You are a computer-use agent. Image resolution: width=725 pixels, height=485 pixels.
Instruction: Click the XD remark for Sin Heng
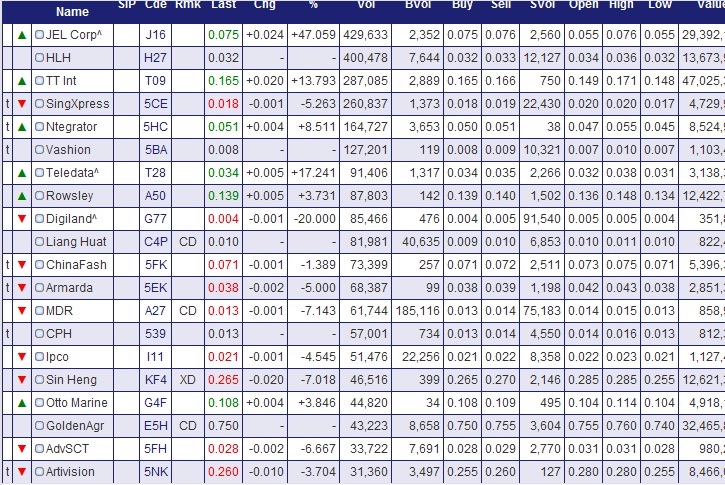pos(188,380)
